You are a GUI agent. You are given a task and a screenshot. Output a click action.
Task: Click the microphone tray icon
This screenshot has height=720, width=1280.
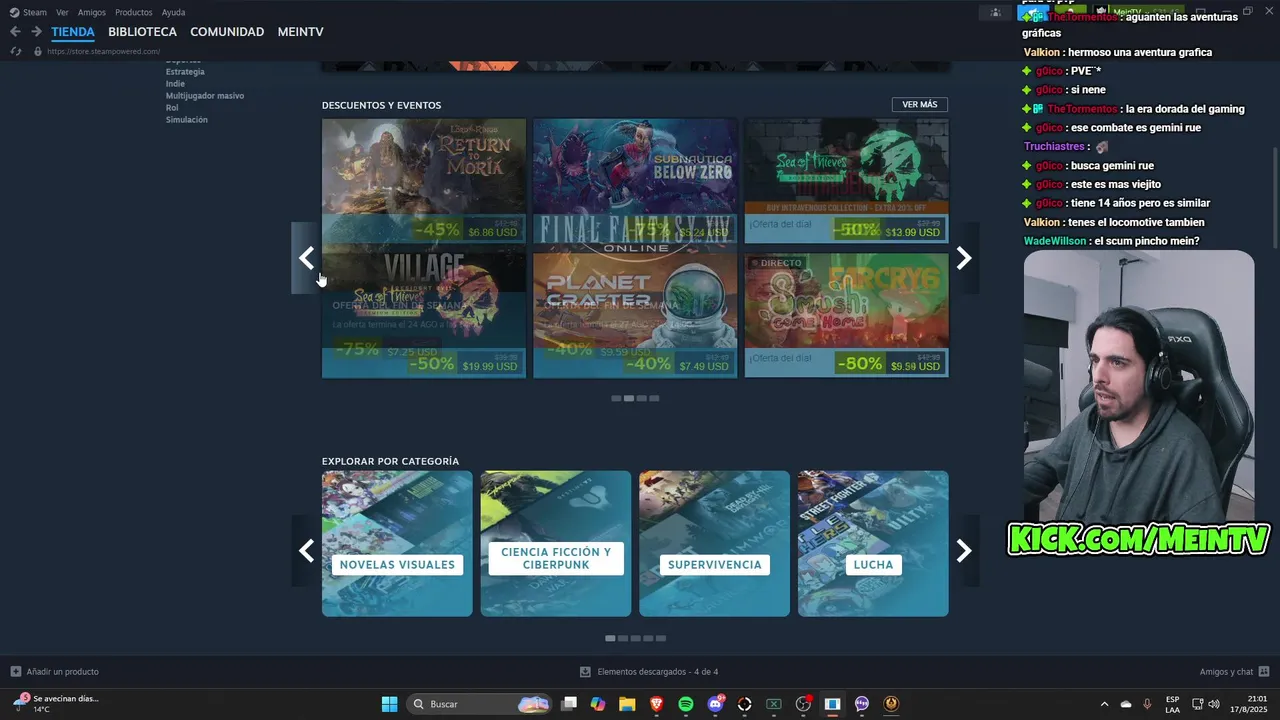point(1147,704)
